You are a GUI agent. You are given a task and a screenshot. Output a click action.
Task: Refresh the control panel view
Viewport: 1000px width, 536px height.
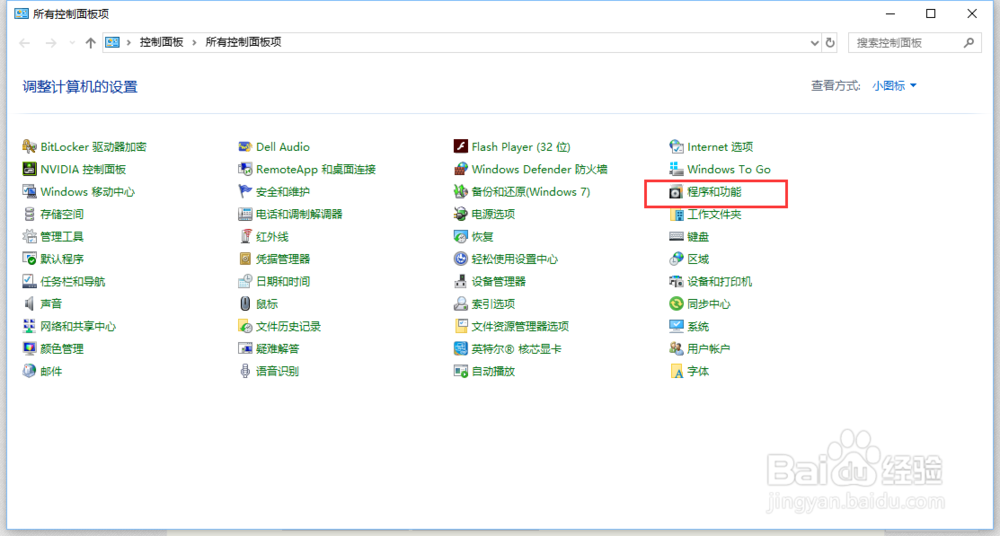[830, 43]
